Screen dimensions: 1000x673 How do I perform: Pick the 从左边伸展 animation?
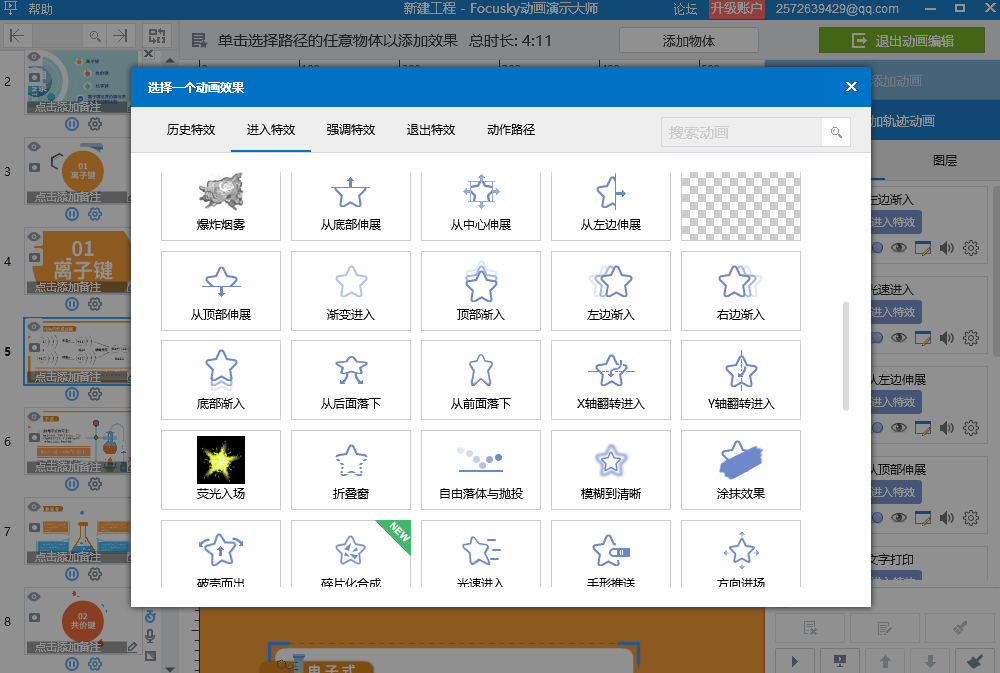click(611, 205)
